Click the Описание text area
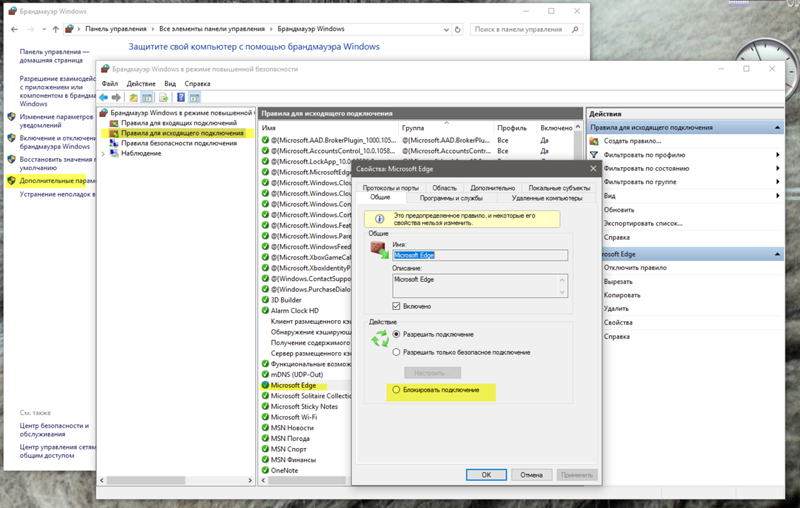The image size is (800, 508). (480, 286)
